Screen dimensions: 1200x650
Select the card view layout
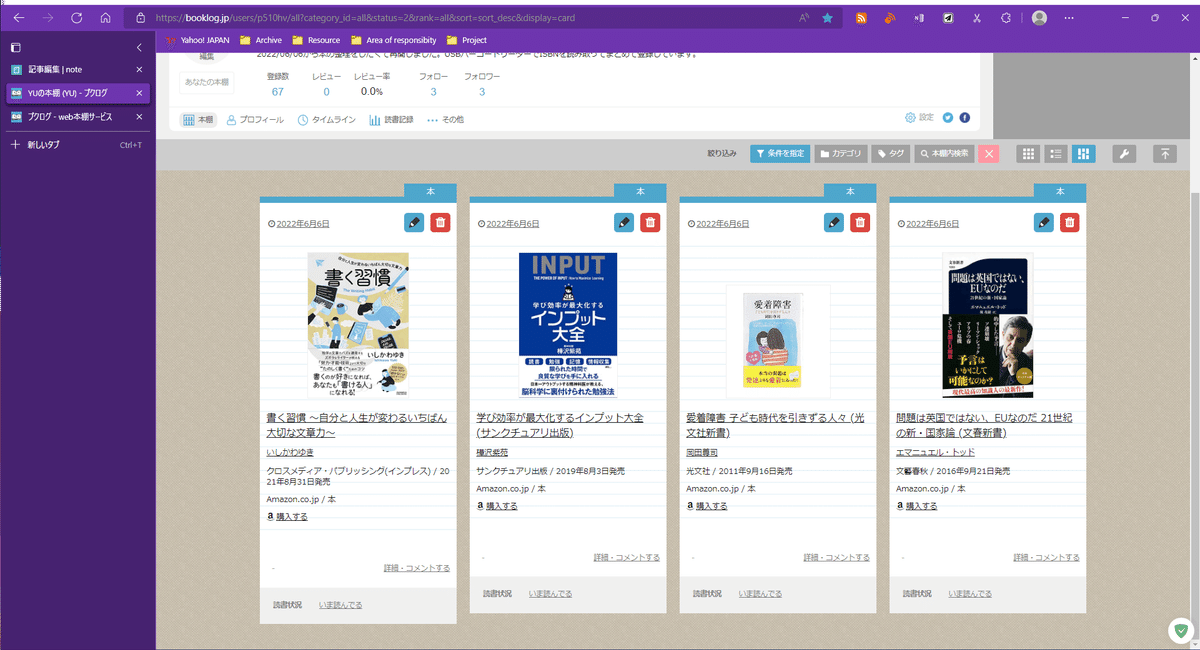[1084, 154]
